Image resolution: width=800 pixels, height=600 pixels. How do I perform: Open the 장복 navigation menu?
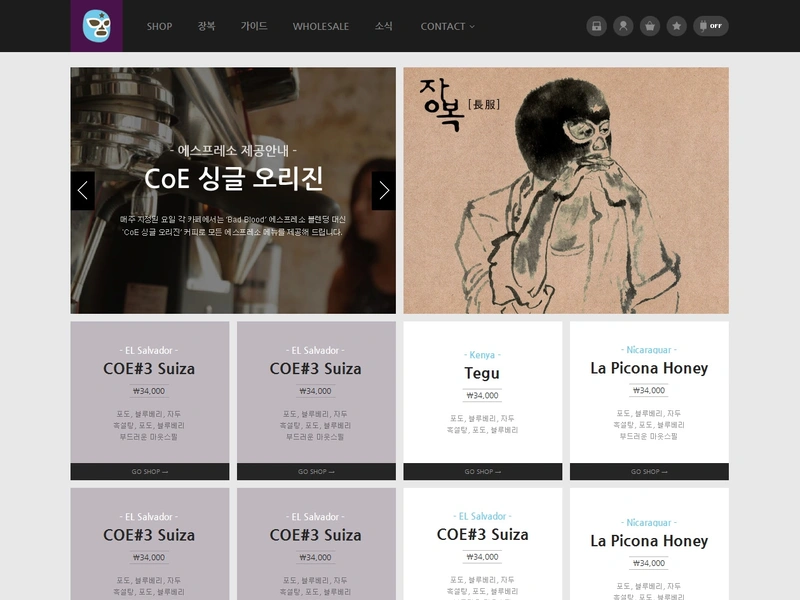tap(205, 28)
